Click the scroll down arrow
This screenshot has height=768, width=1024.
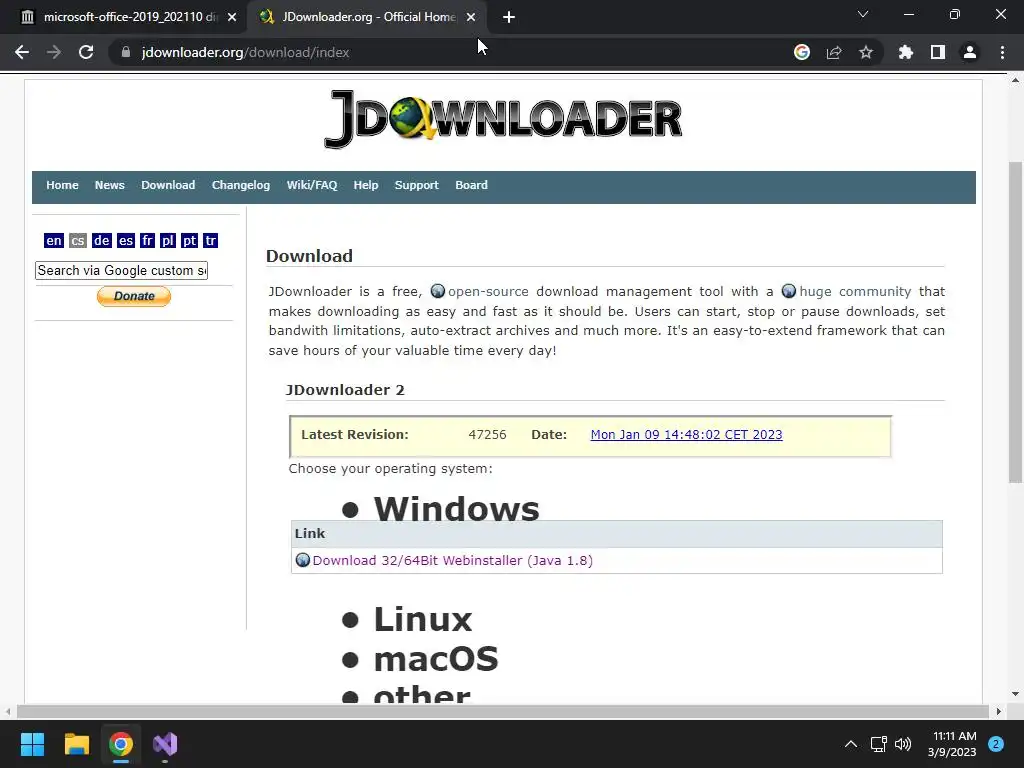point(1015,694)
